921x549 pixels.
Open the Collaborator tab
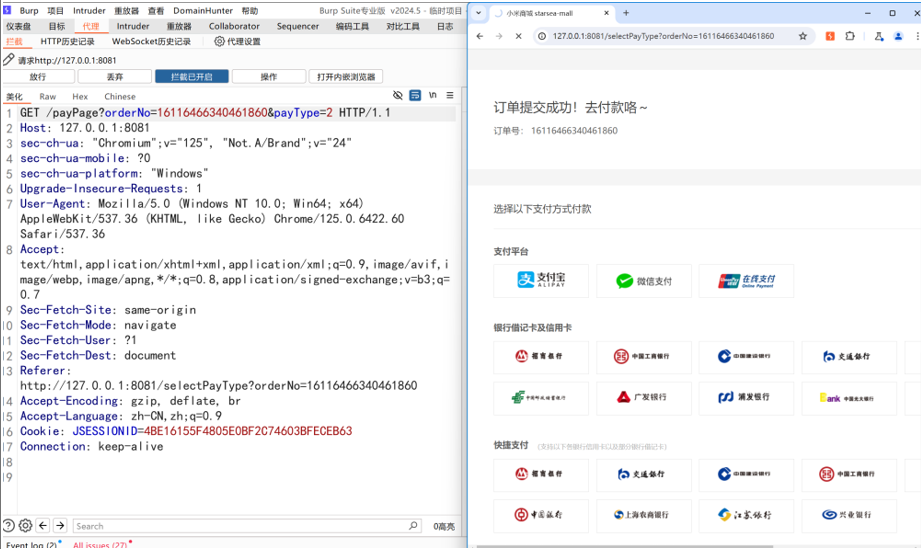(x=234, y=26)
